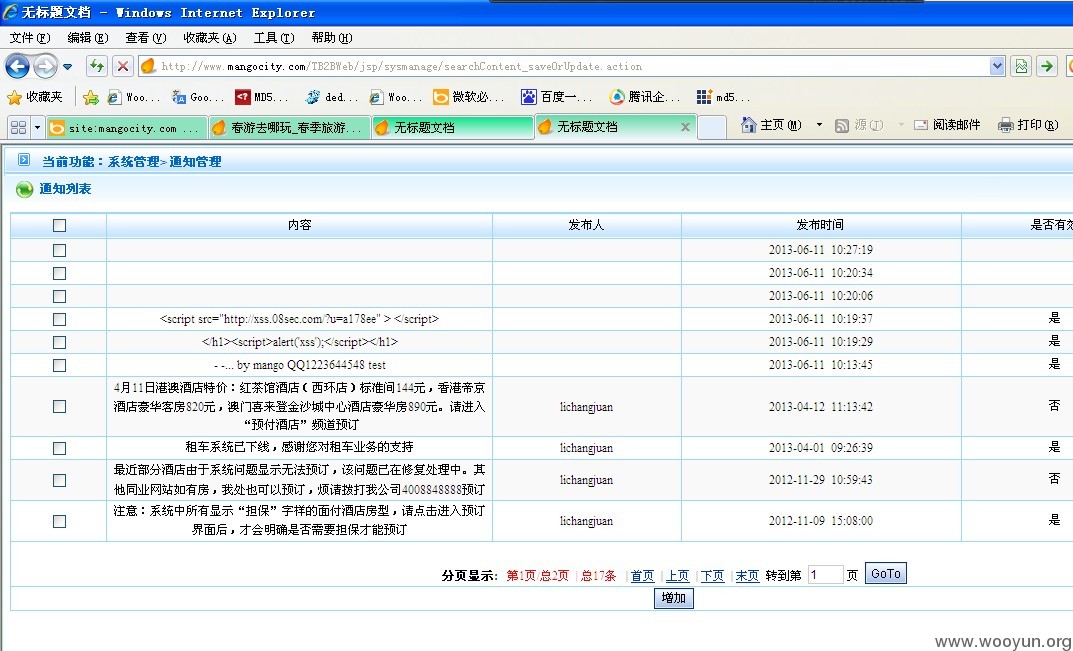Image resolution: width=1073 pixels, height=651 pixels.
Task: Open the 编辑 menu
Action: 88,38
